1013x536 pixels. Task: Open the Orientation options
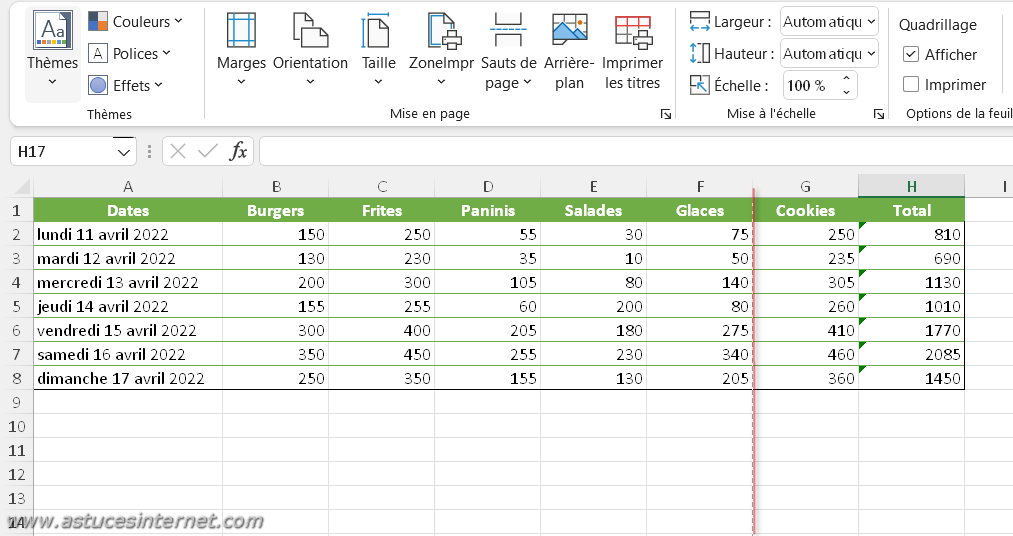310,30
